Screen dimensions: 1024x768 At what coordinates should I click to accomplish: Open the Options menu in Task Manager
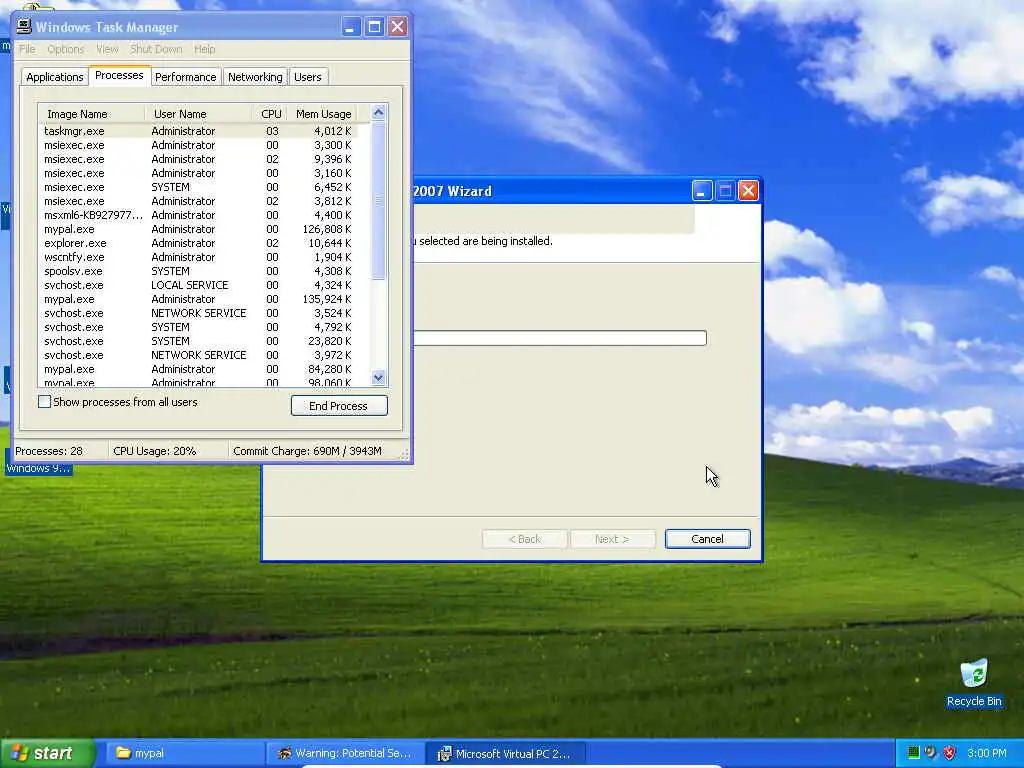click(65, 49)
